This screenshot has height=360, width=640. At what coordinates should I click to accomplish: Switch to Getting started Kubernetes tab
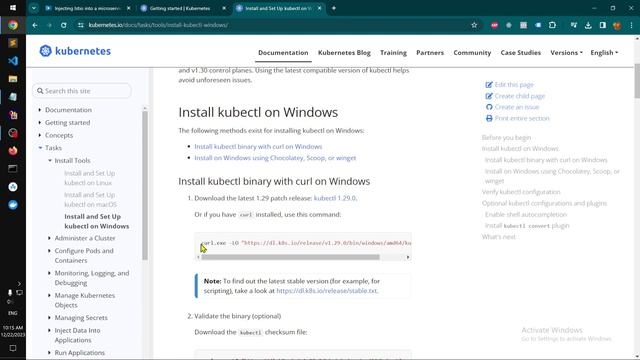pyautogui.click(x=180, y=8)
